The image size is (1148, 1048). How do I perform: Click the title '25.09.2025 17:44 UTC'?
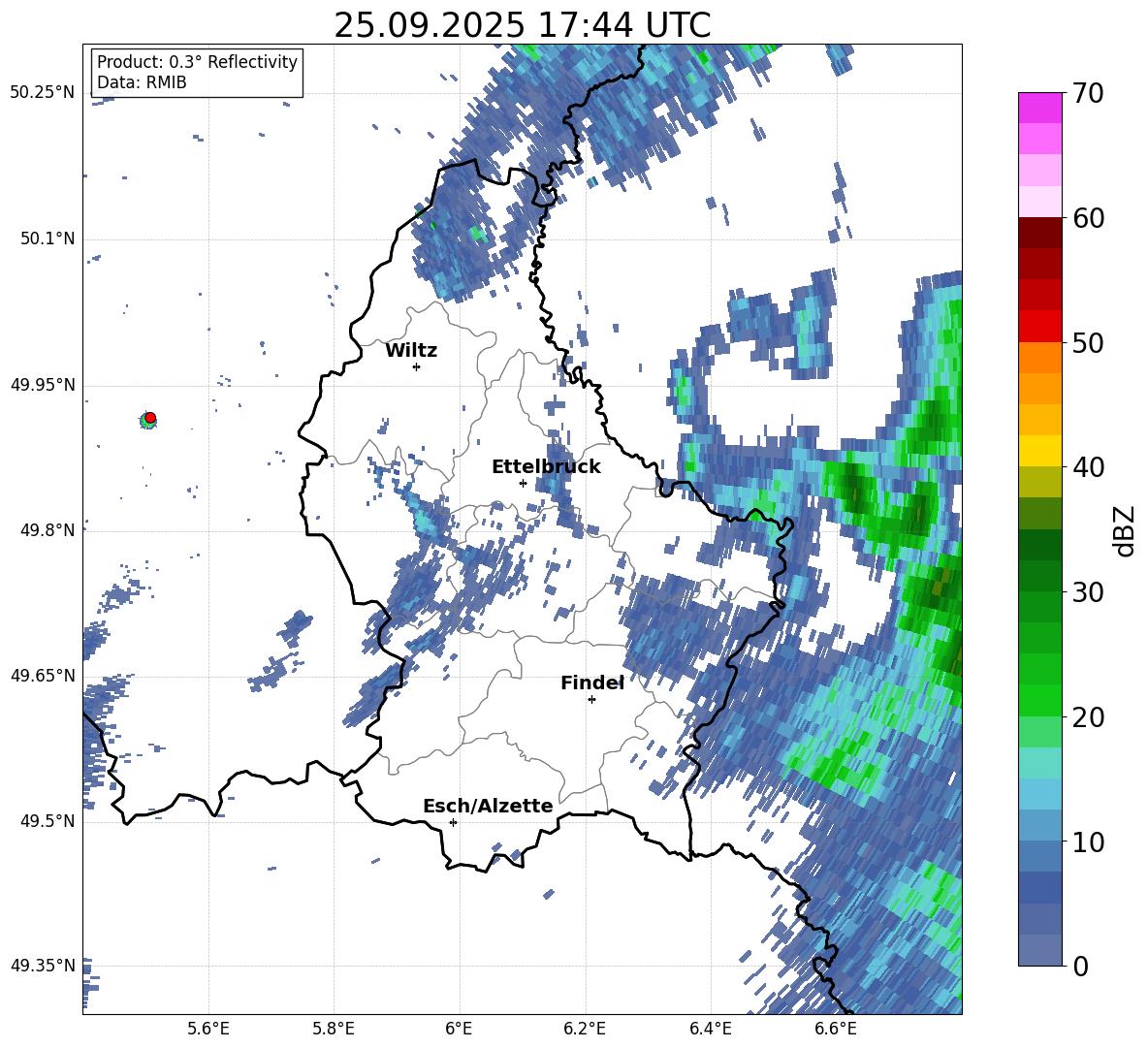pyautogui.click(x=522, y=25)
